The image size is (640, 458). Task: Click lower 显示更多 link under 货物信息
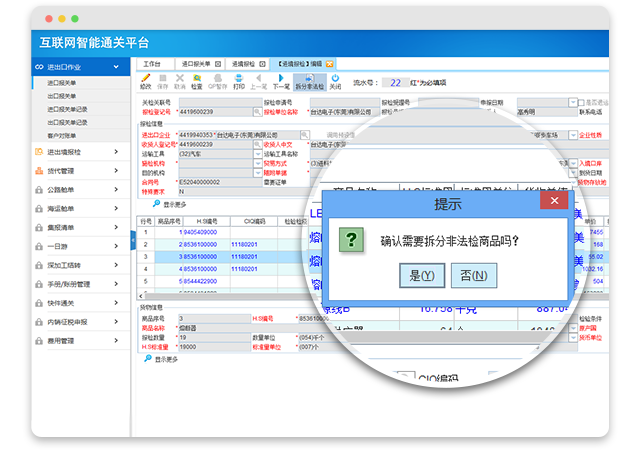[x=166, y=359]
